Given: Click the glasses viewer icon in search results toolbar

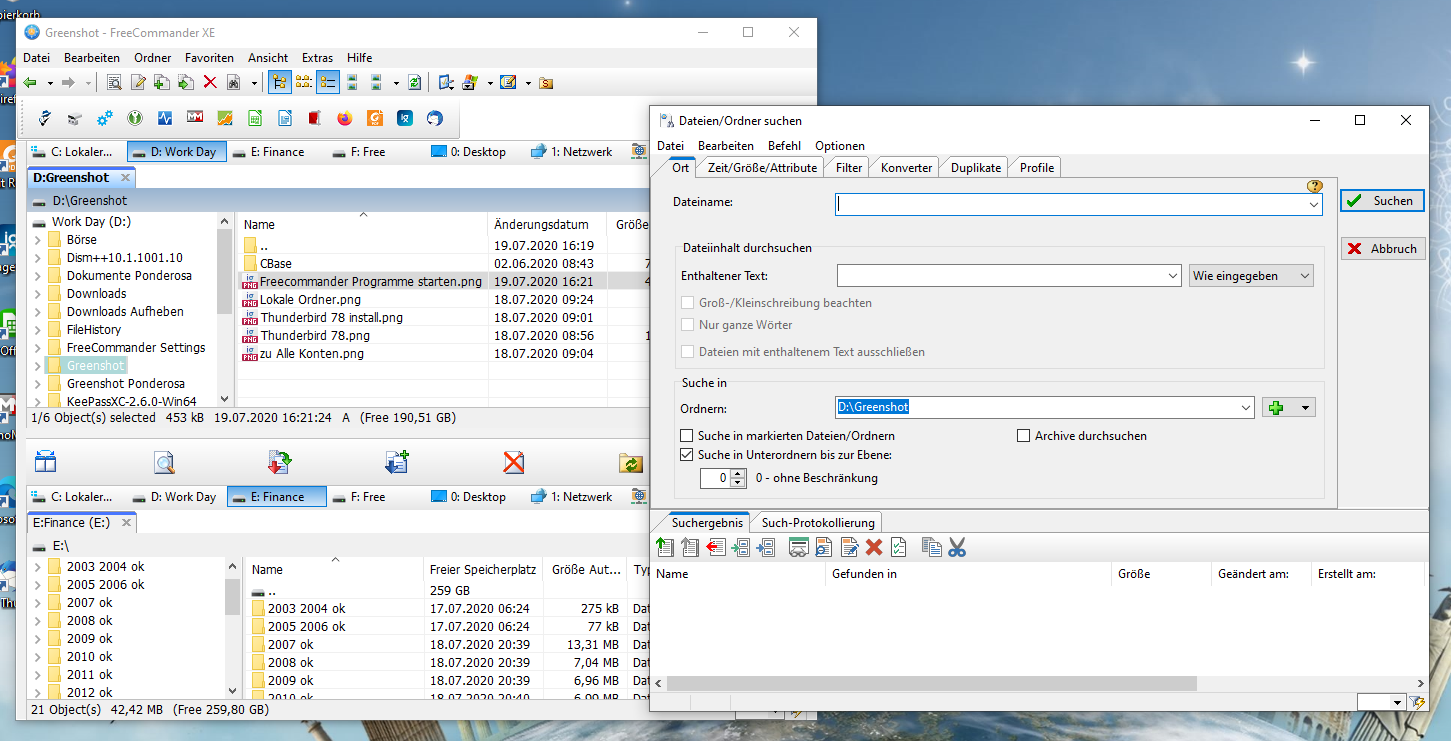Looking at the screenshot, I should (798, 547).
